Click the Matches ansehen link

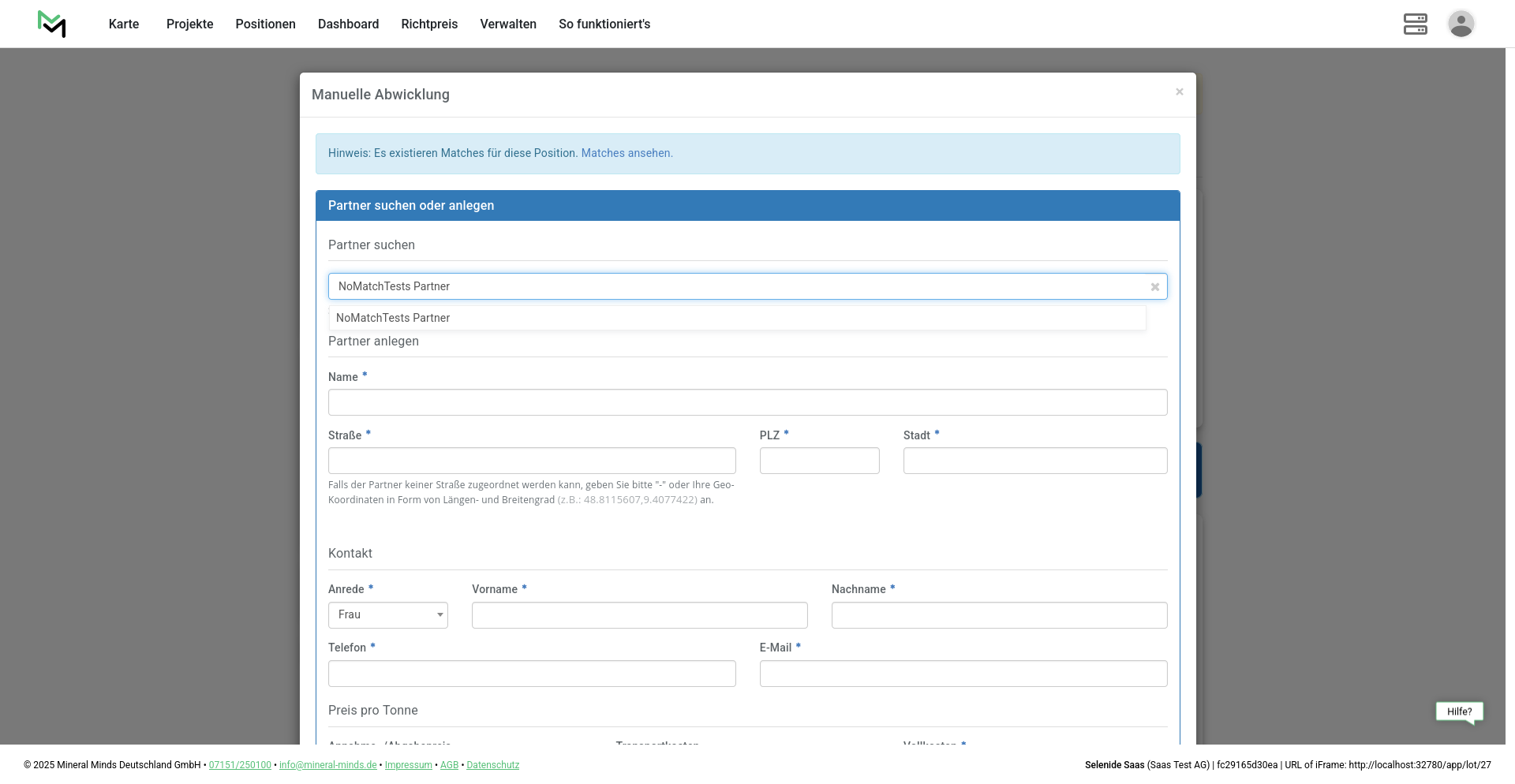627,153
